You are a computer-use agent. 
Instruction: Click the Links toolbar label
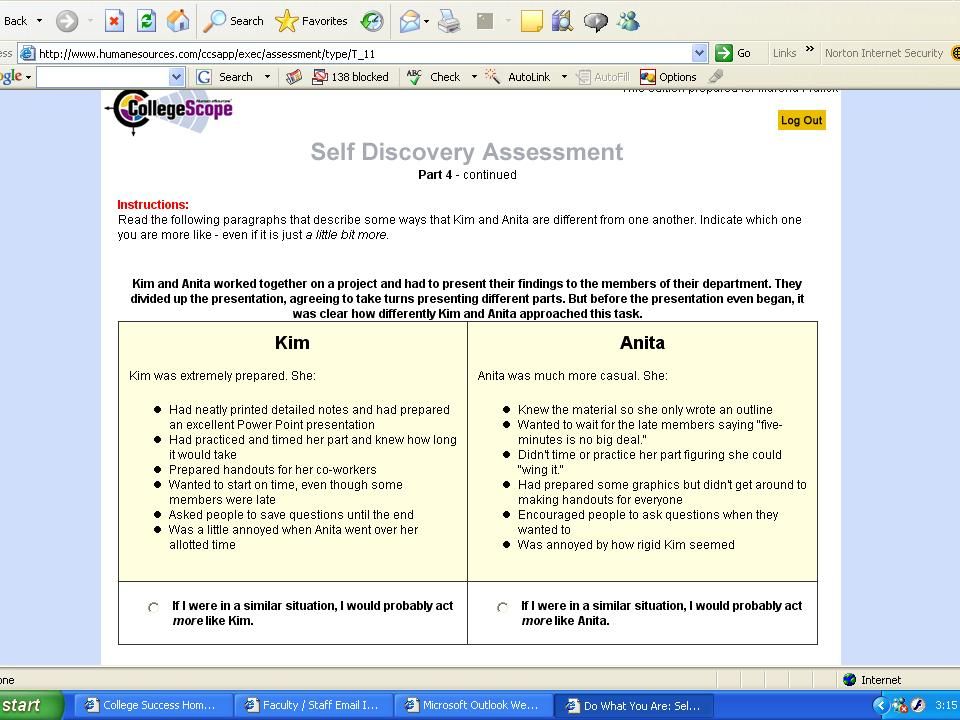[784, 53]
